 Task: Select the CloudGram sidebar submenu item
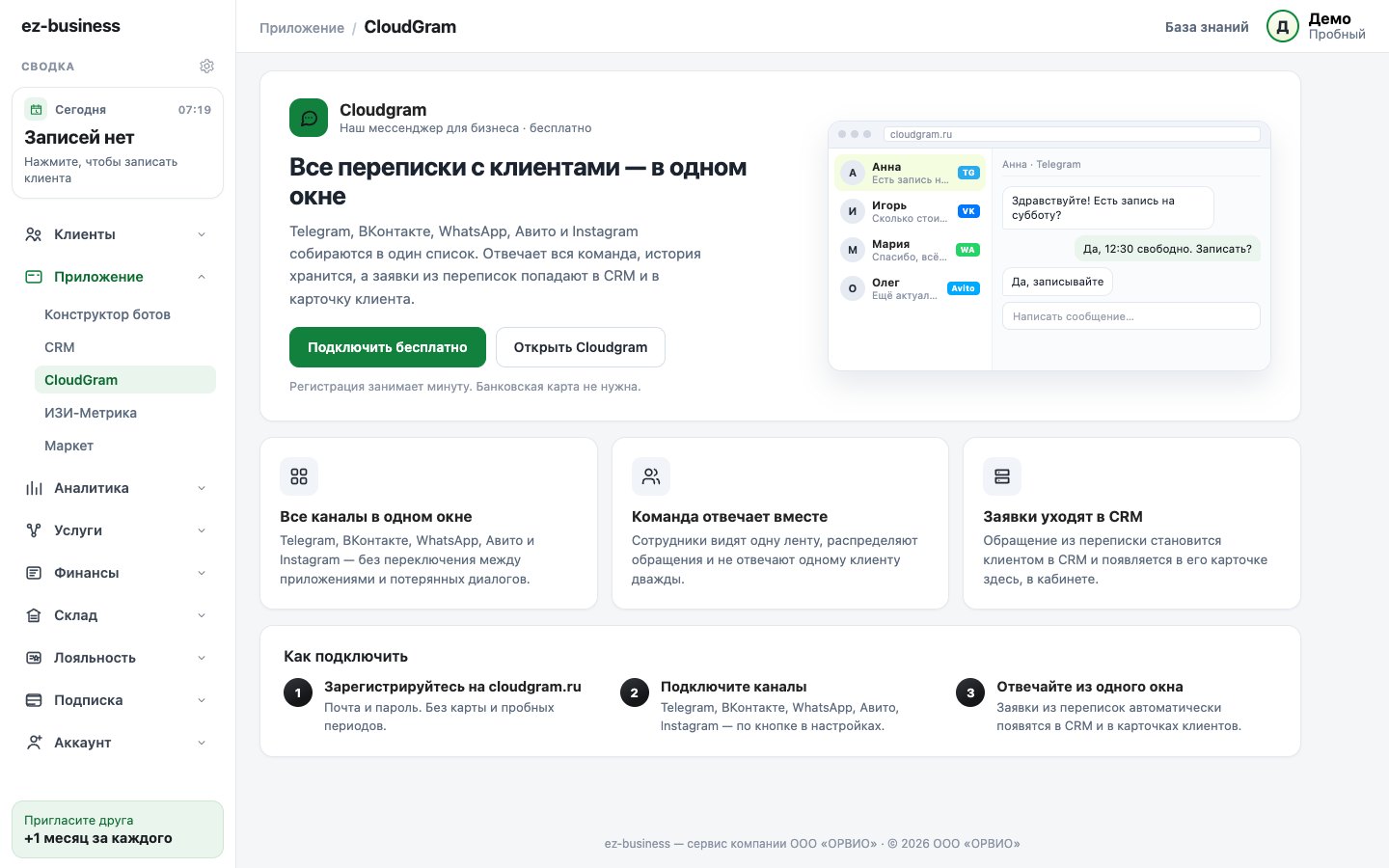[125, 380]
